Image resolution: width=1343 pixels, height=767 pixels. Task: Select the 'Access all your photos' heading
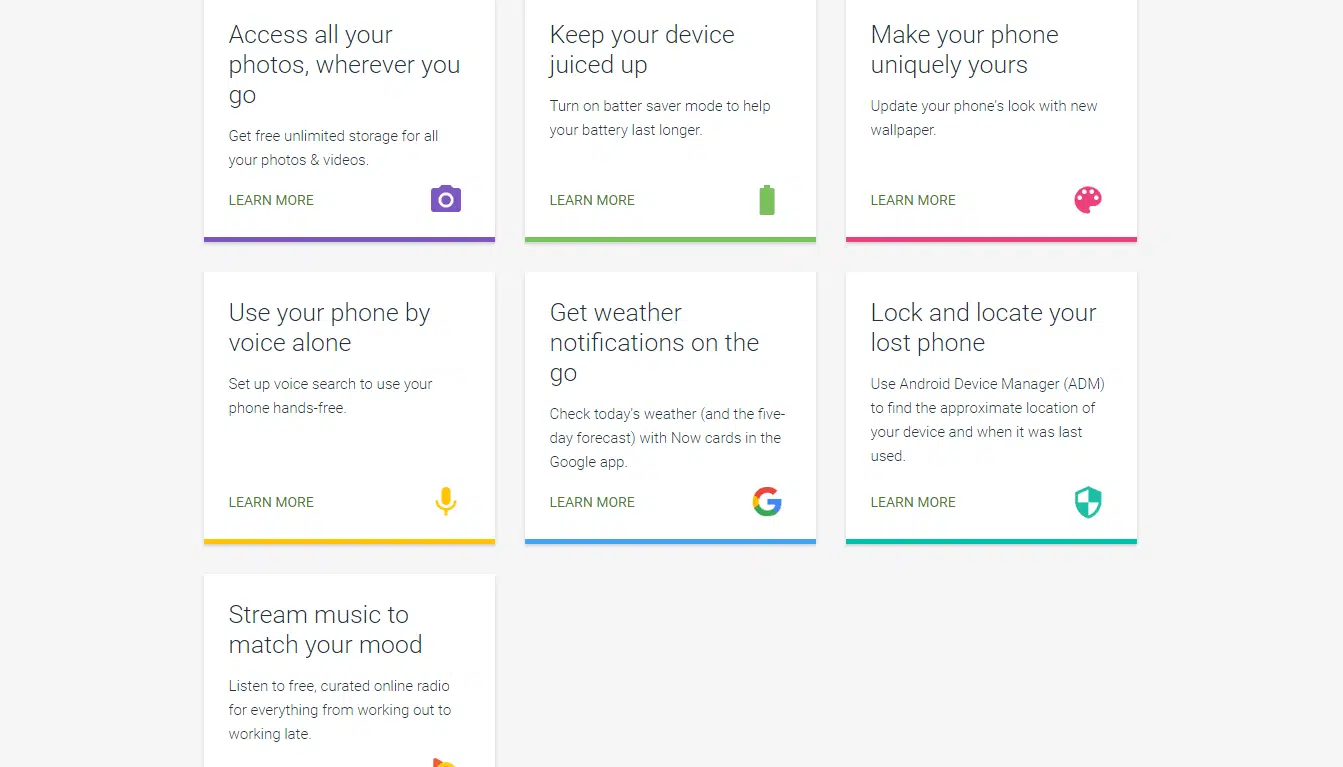344,64
